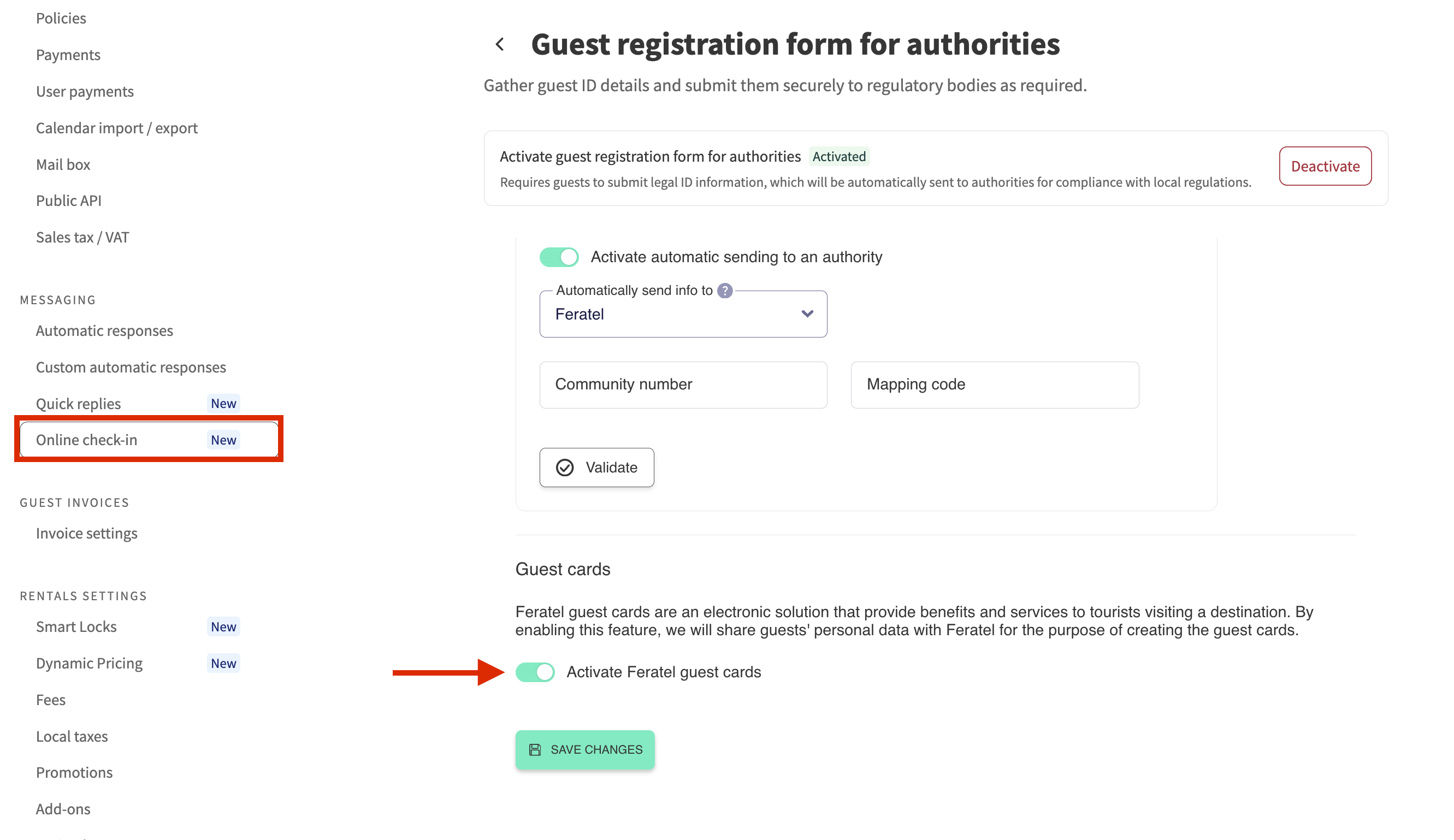
Task: Click the help question mark icon
Action: pyautogui.click(x=725, y=291)
